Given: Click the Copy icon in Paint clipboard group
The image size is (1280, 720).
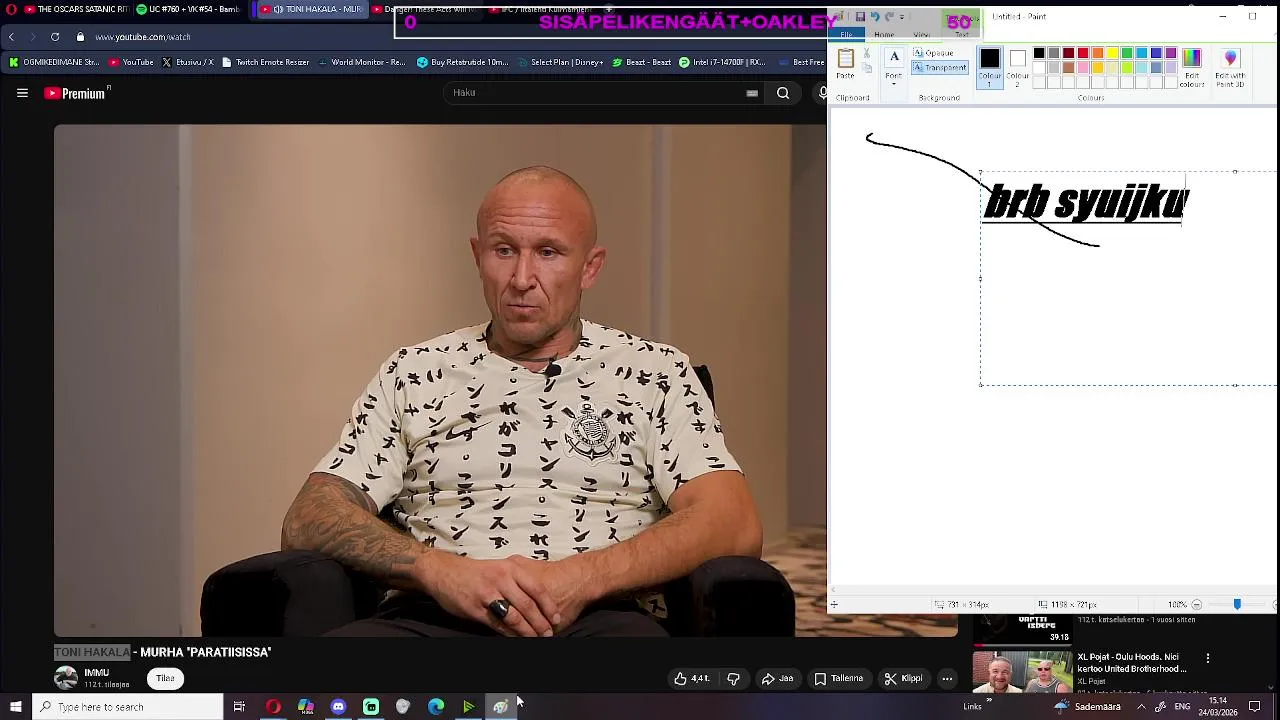Looking at the screenshot, I should (x=866, y=69).
